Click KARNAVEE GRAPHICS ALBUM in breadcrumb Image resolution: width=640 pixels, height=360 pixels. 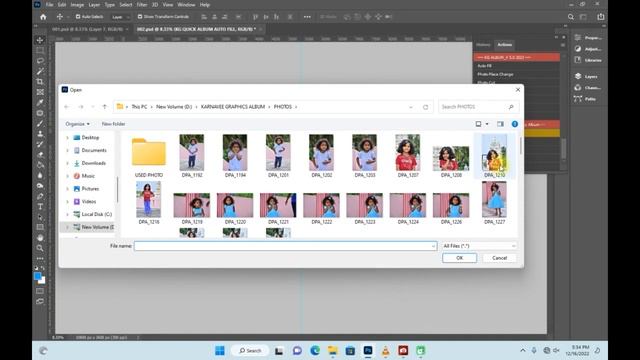[x=233, y=107]
